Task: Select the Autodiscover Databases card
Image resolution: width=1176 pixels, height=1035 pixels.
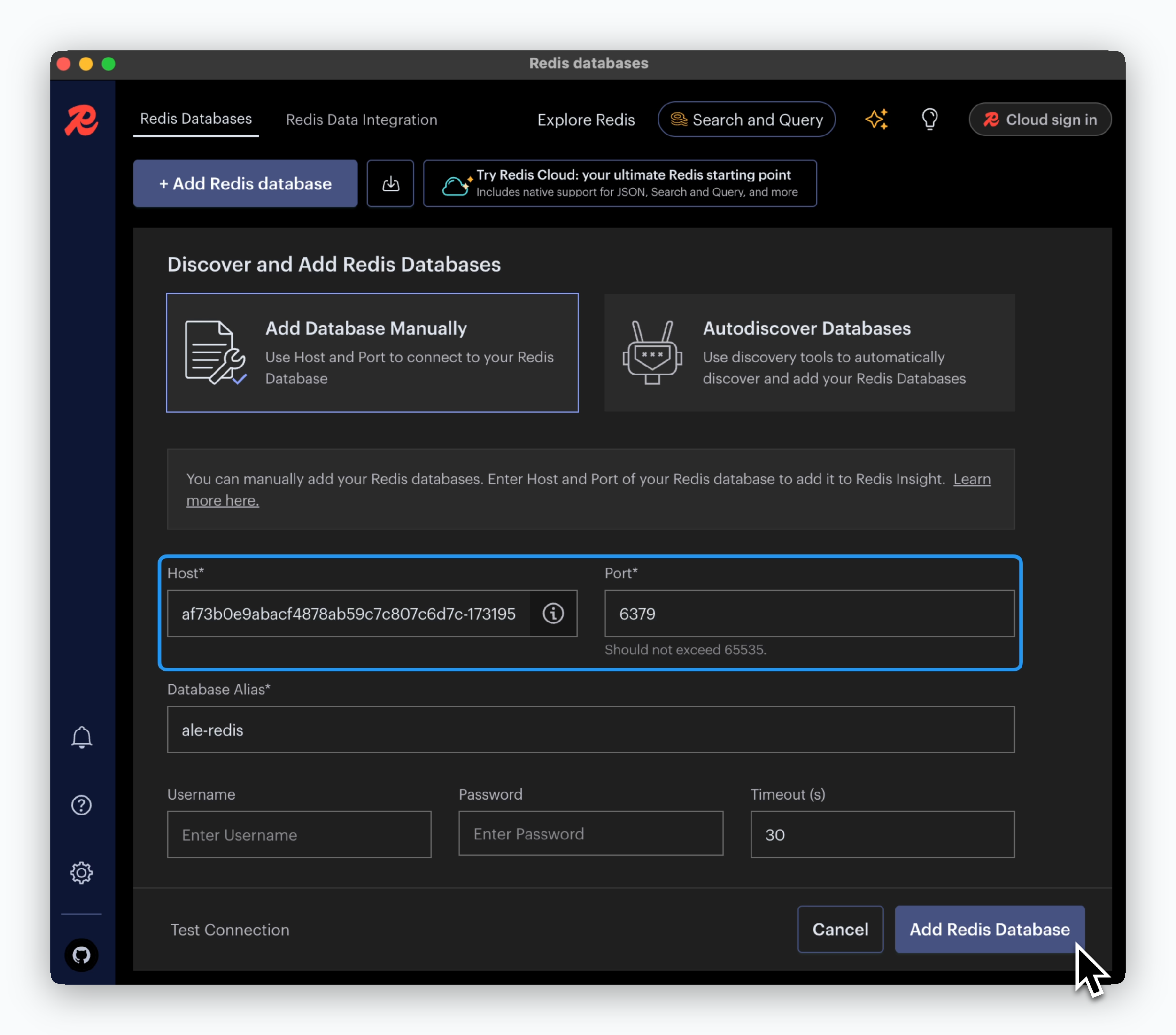Action: coord(810,353)
